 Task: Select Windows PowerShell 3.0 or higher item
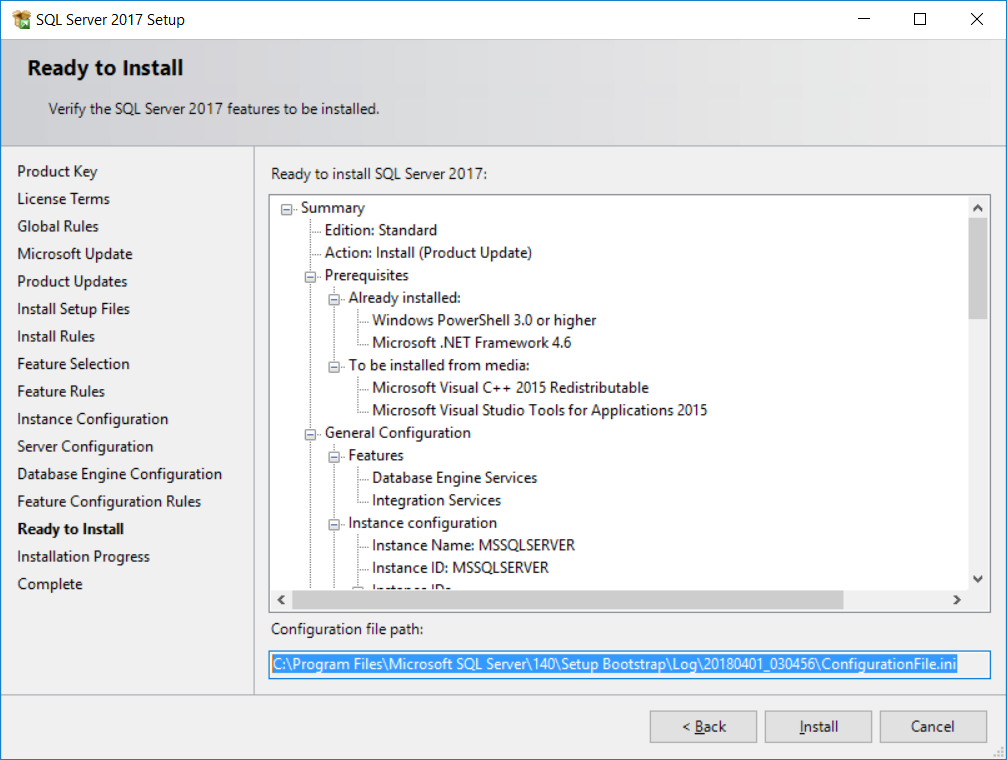(x=484, y=321)
